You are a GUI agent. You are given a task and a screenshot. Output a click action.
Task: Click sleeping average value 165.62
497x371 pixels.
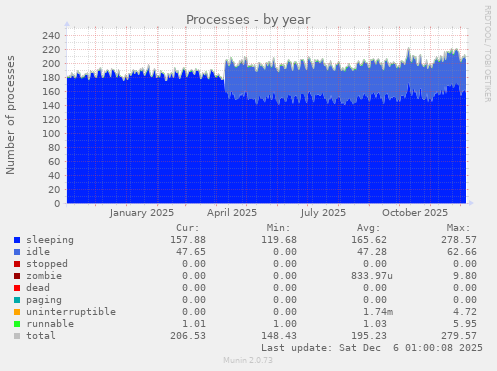(369, 240)
